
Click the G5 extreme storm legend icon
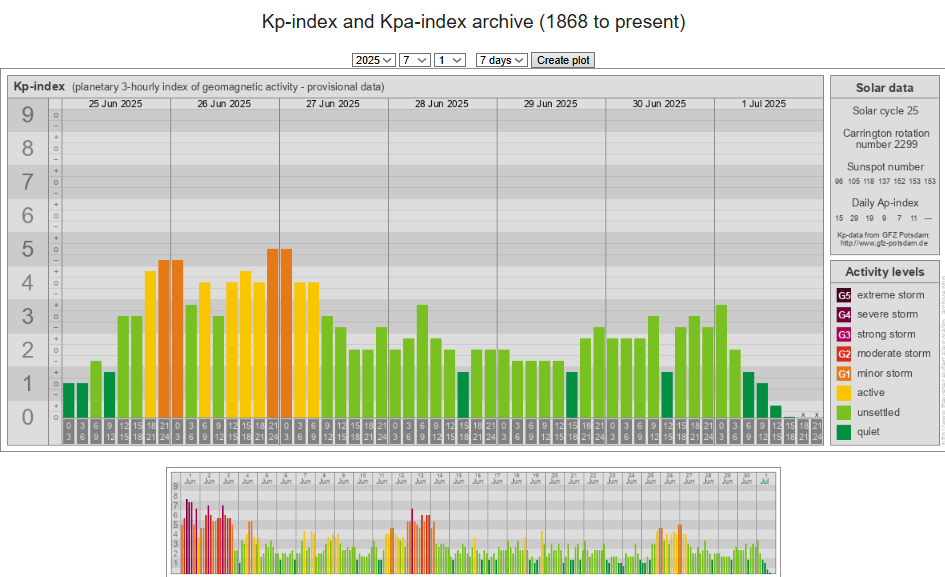pos(844,295)
